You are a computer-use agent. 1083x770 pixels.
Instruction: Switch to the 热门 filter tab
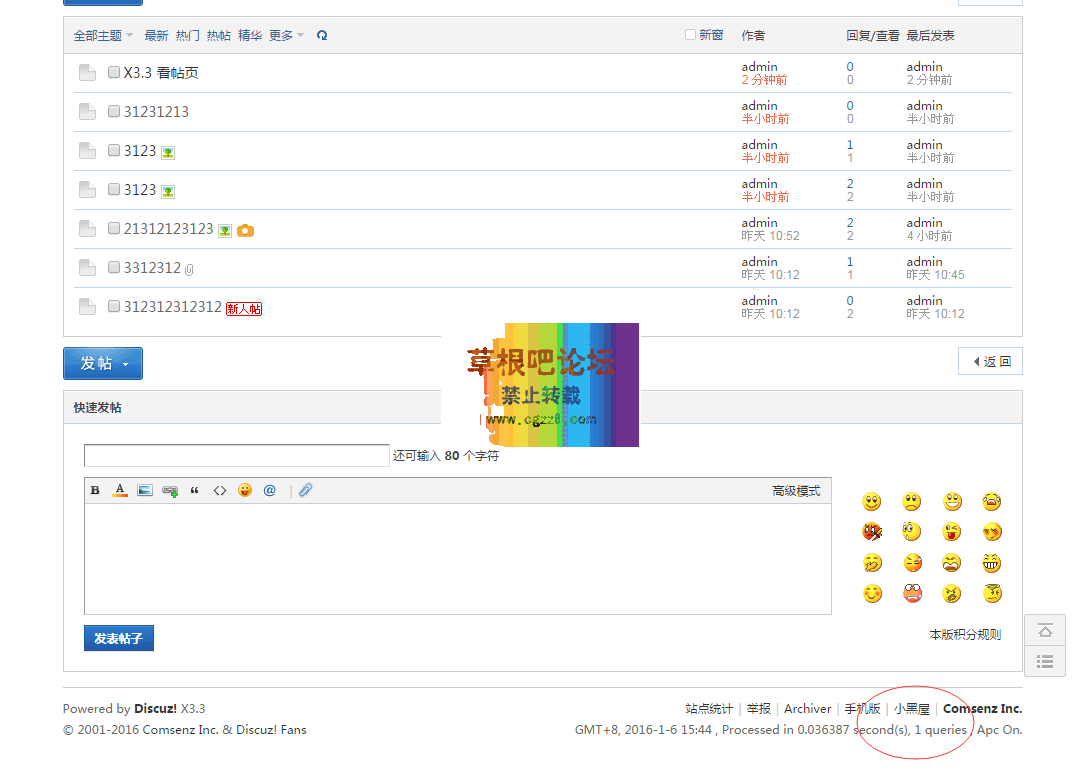coord(187,35)
